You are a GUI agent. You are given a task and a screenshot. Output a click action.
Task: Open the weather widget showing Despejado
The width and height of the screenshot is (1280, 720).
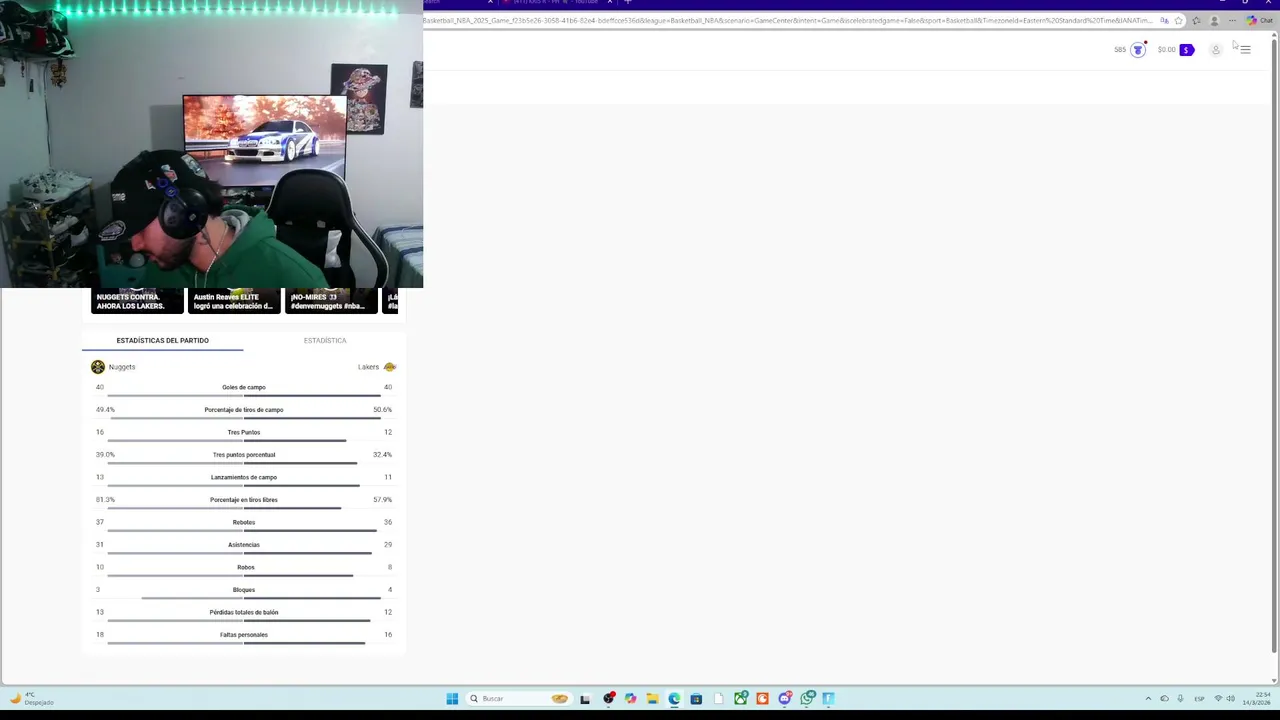30,699
